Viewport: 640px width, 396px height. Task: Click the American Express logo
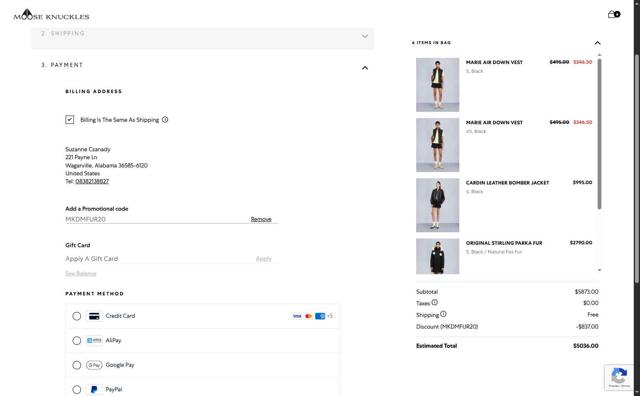pos(320,316)
